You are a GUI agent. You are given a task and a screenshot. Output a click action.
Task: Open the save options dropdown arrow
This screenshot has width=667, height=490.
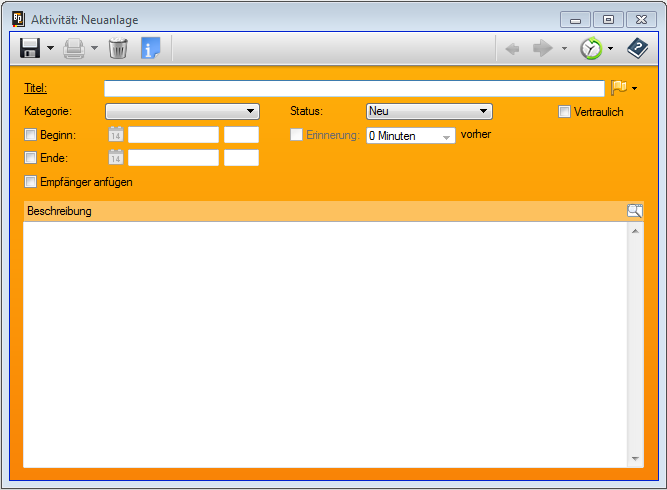click(x=50, y=48)
